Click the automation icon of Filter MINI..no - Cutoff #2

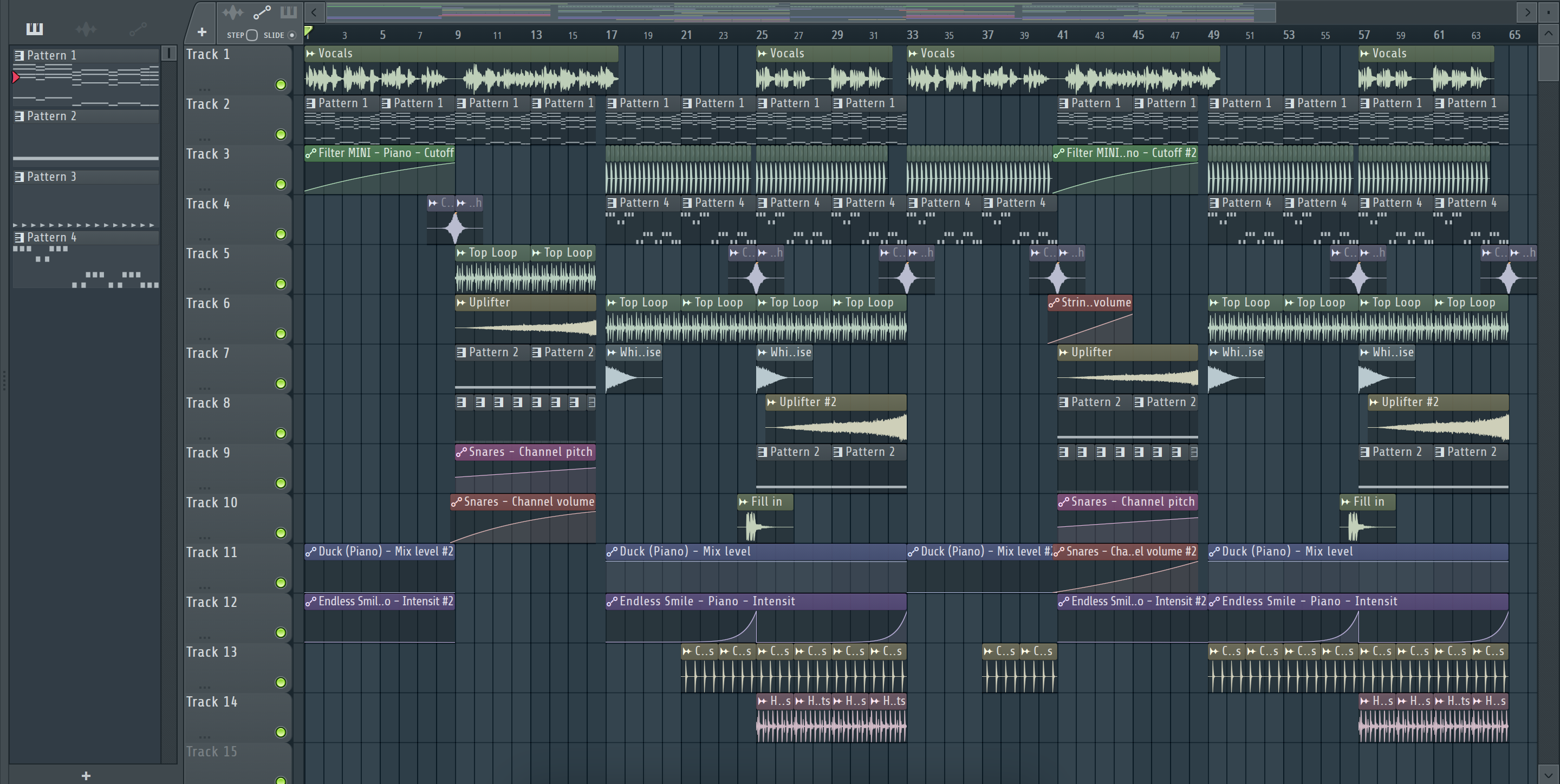1058,153
